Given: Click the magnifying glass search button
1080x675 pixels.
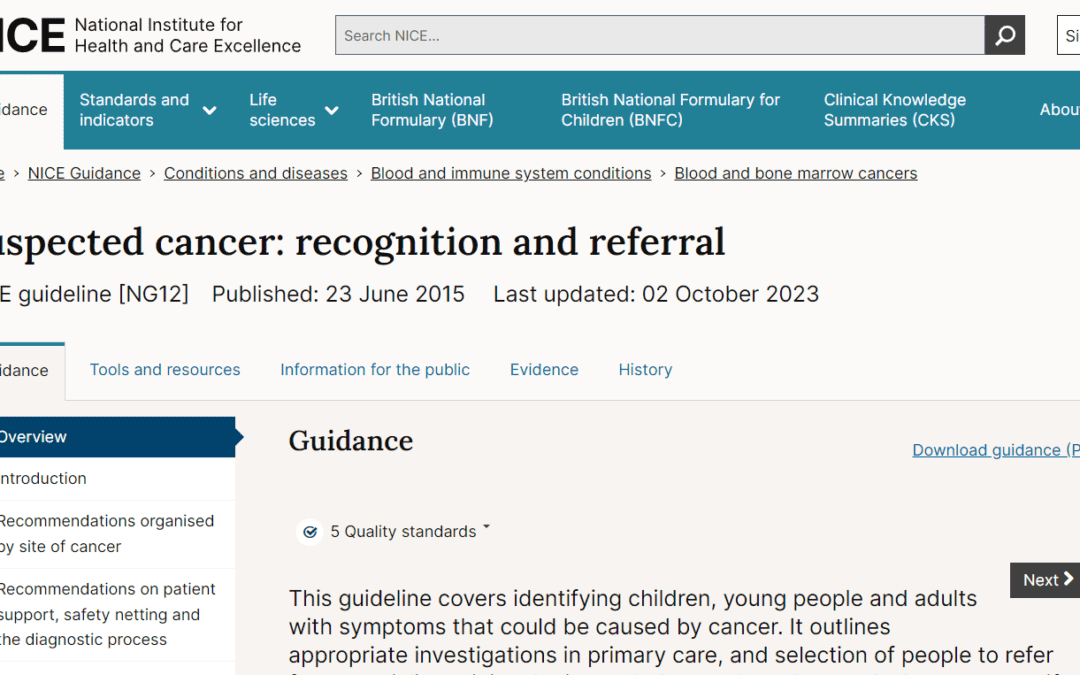Looking at the screenshot, I should click(1004, 35).
